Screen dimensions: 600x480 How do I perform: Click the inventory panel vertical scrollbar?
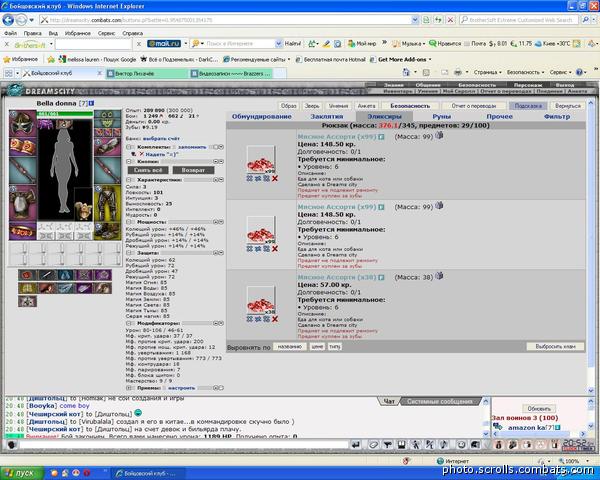coord(590,245)
